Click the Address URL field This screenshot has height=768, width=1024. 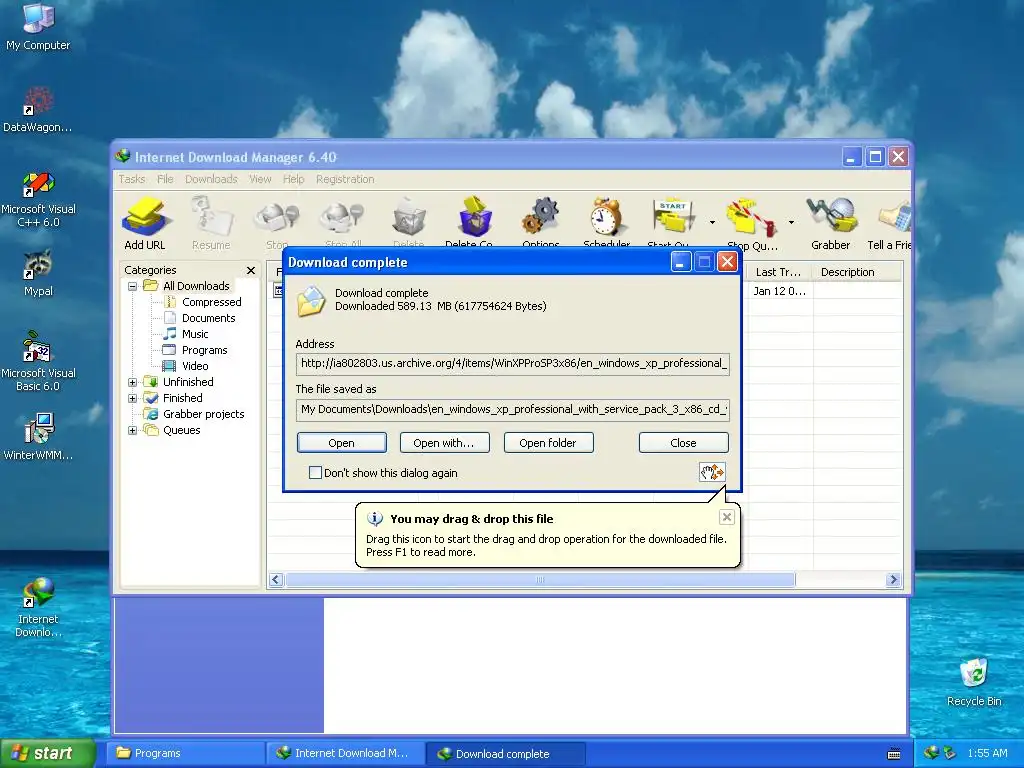513,364
